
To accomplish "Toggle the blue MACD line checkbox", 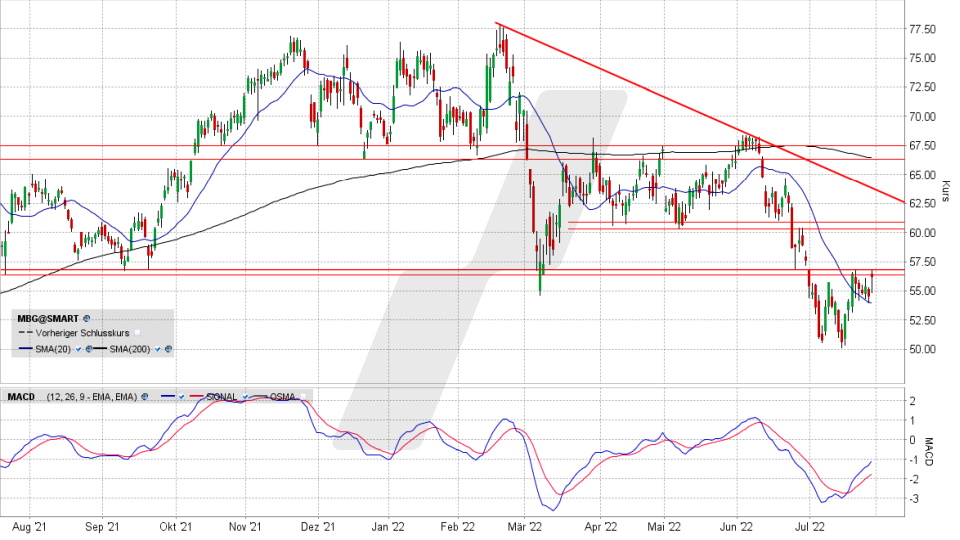I will [181, 397].
